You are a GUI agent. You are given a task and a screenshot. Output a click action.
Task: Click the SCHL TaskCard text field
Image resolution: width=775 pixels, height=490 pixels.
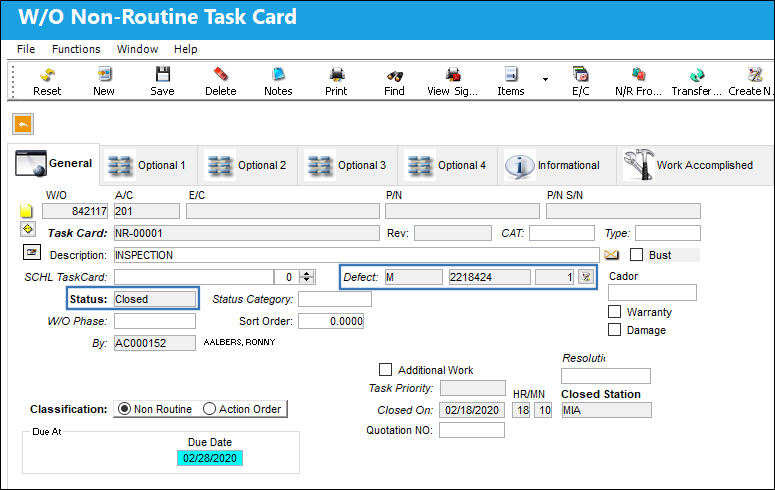(194, 277)
